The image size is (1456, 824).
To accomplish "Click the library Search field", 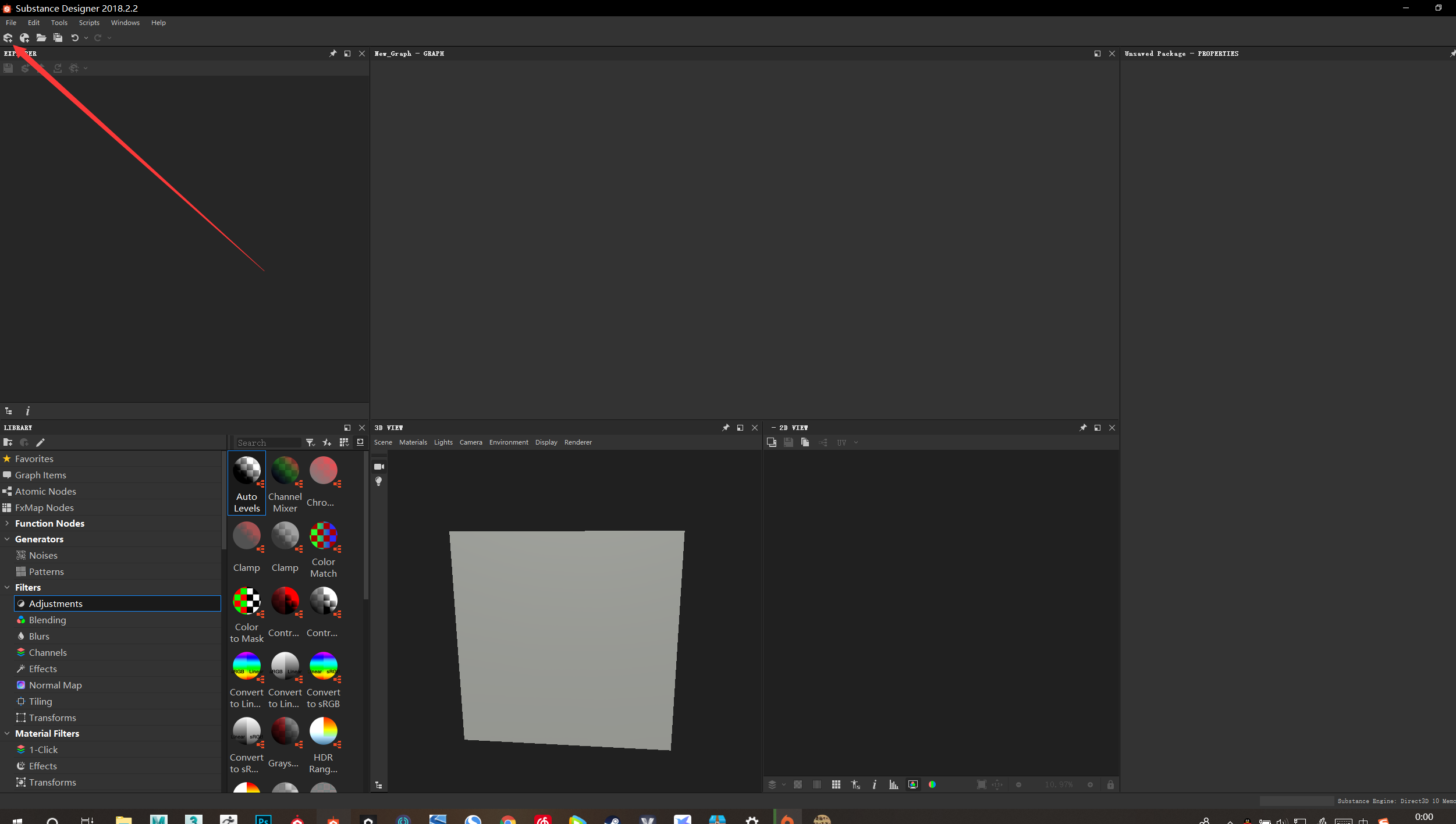I will [268, 442].
